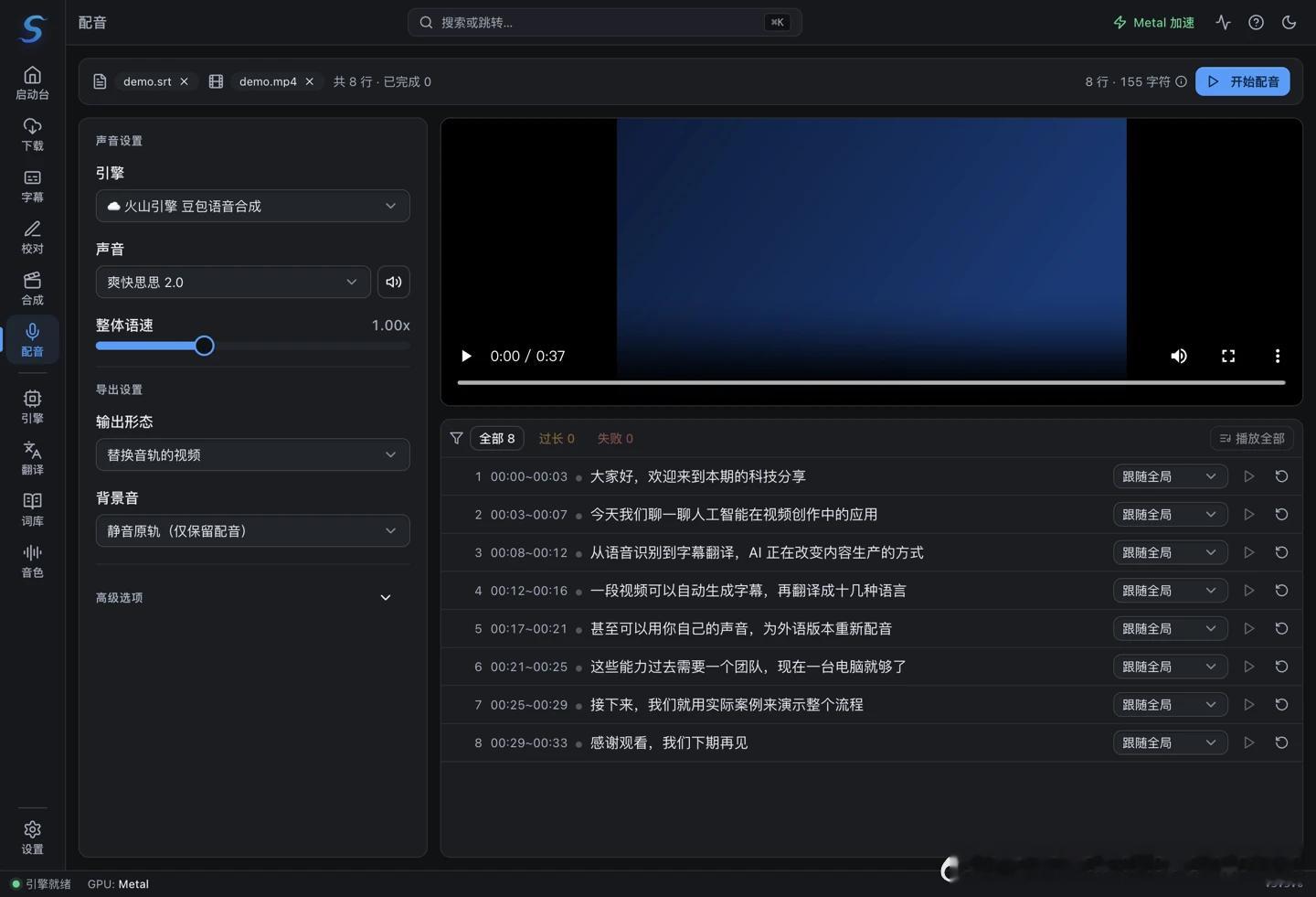Viewport: 1316px width, 897px height.
Task: Open the 校对 proofreading section
Action: [x=32, y=236]
